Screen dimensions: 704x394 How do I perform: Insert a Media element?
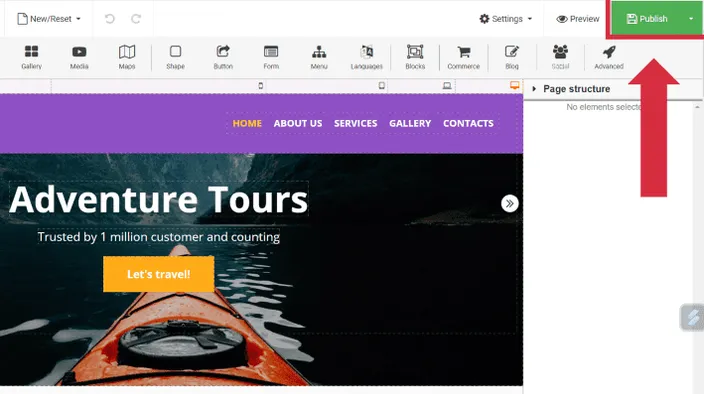tap(79, 57)
